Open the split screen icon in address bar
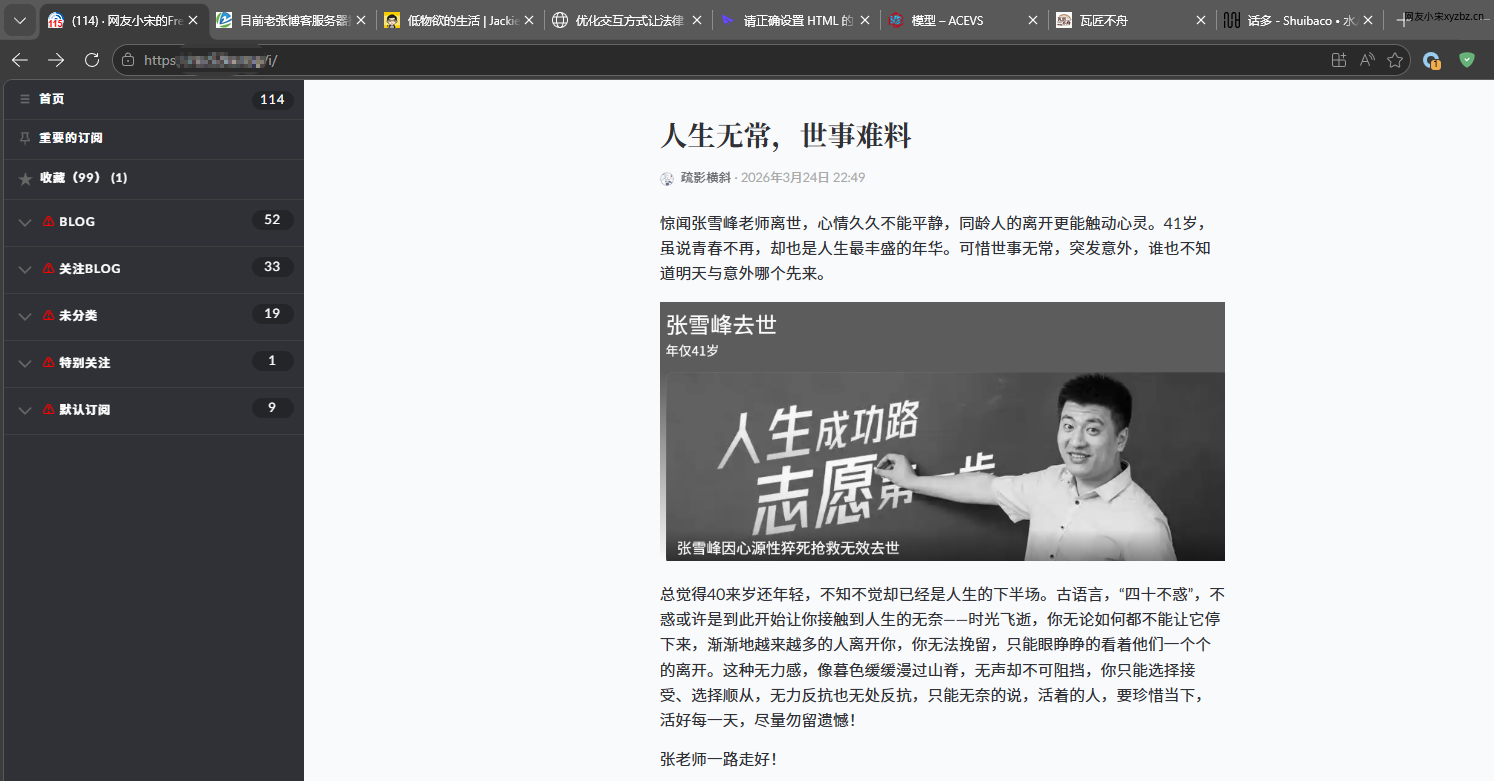Image resolution: width=1494 pixels, height=781 pixels. (x=1339, y=60)
